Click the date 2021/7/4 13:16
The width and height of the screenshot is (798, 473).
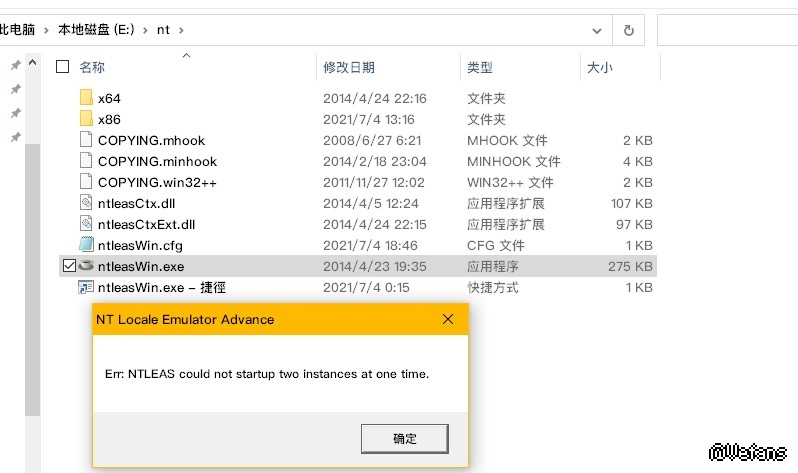coord(369,119)
